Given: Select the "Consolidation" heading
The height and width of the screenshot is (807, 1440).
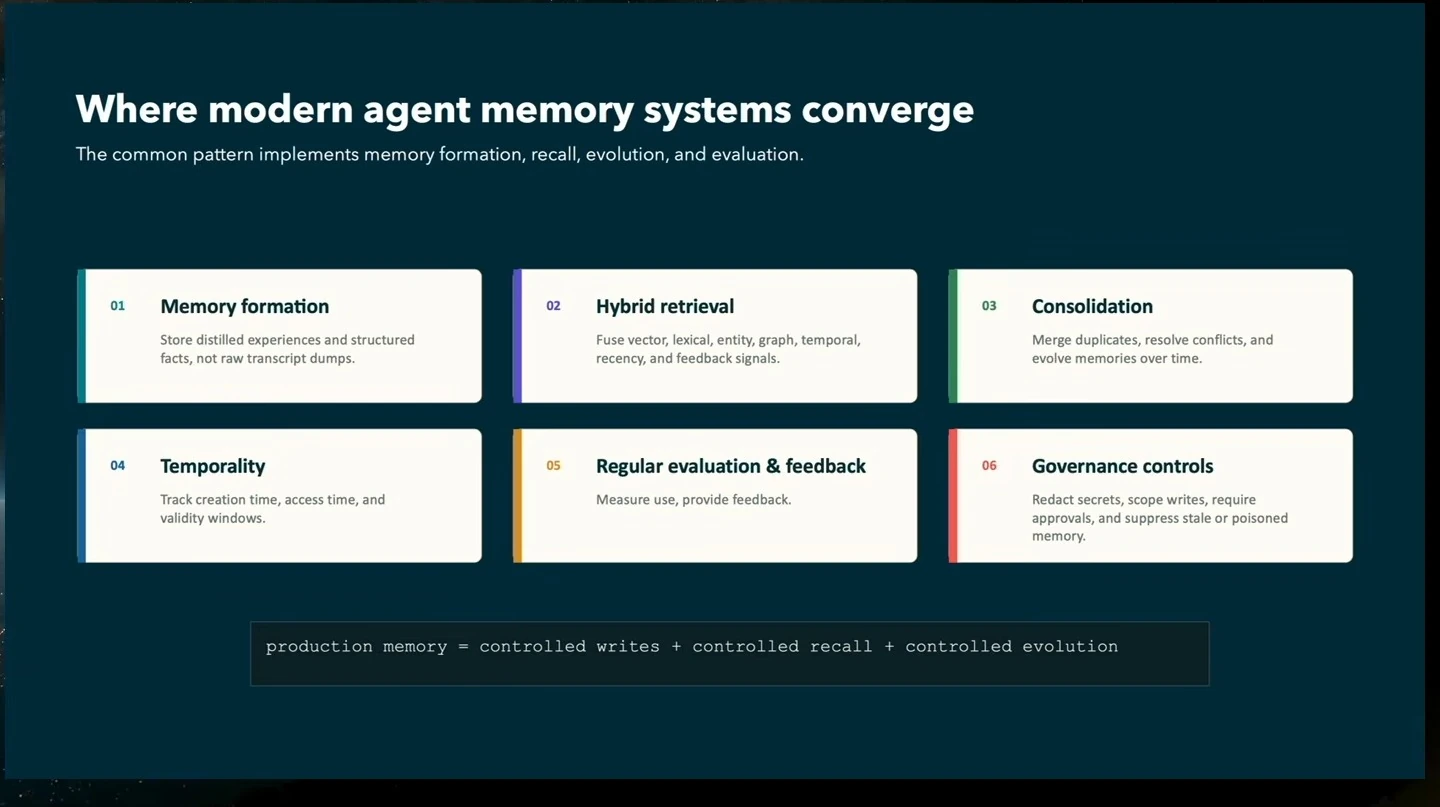Looking at the screenshot, I should [x=1092, y=306].
